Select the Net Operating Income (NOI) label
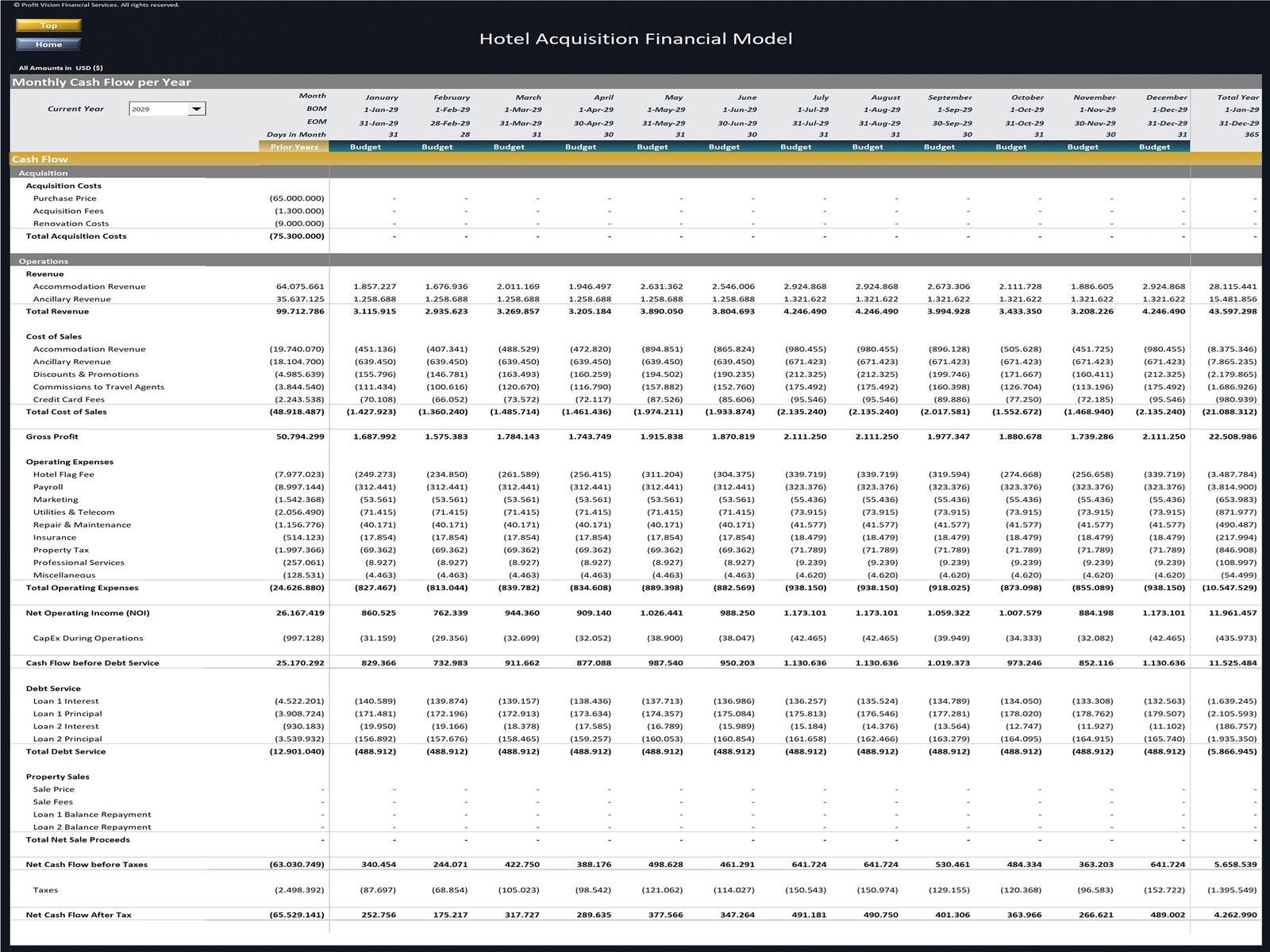Viewport: 1270px width, 952px height. (87, 612)
